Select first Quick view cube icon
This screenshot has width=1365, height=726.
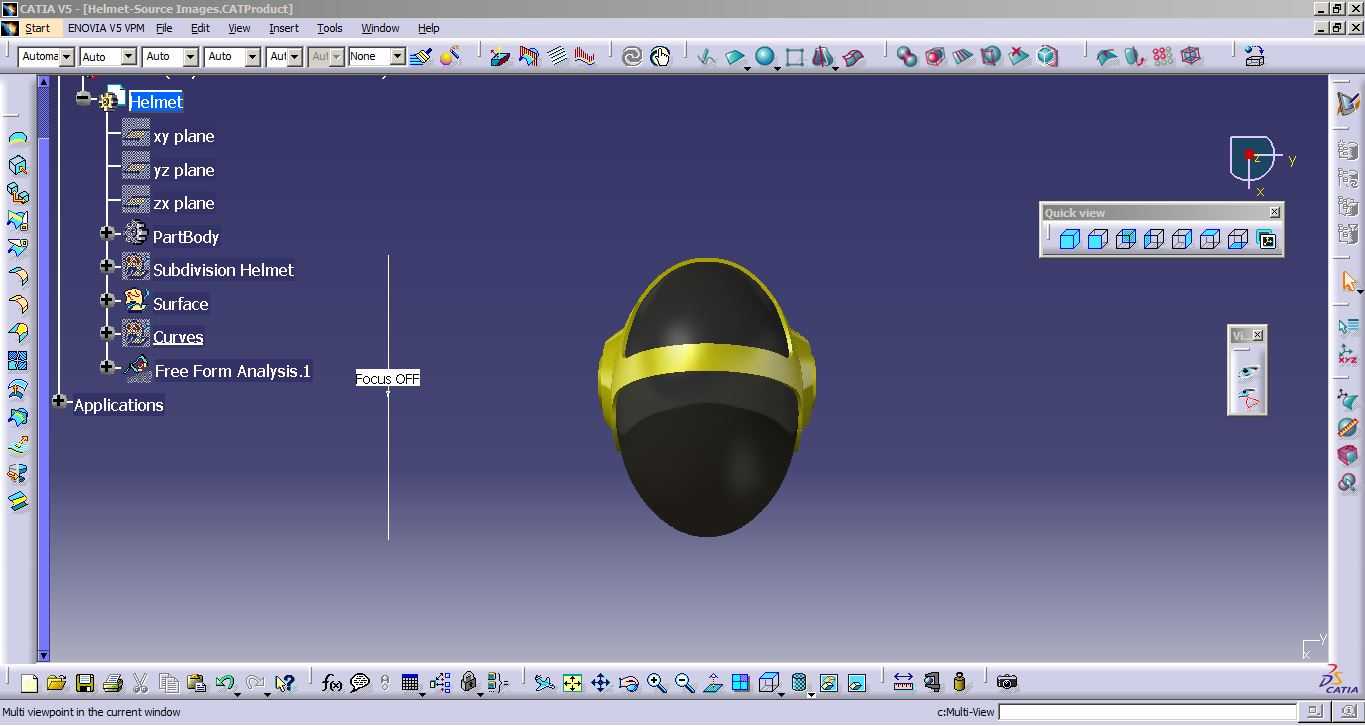click(1070, 240)
